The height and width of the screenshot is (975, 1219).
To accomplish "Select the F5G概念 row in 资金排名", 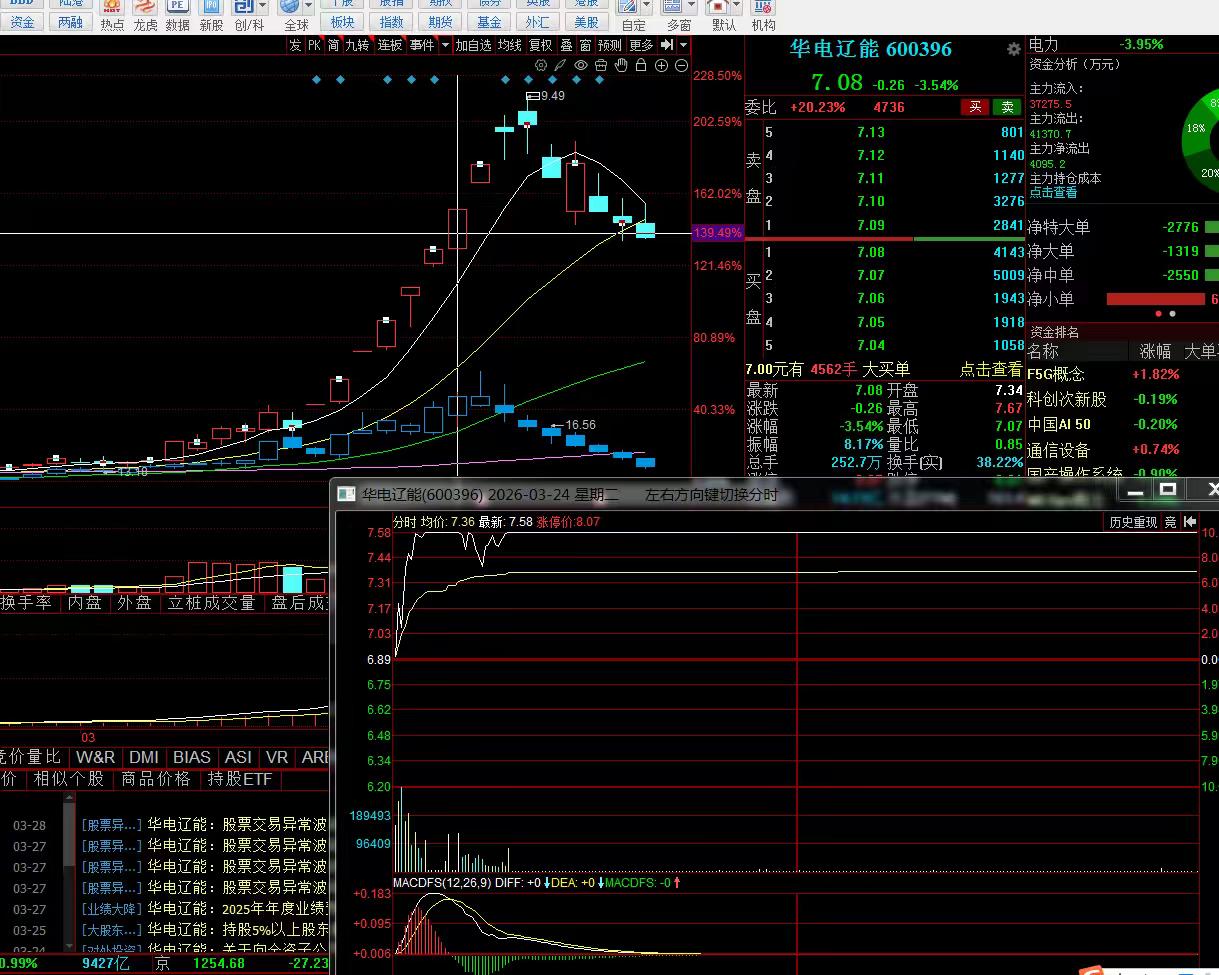I will coord(1123,374).
